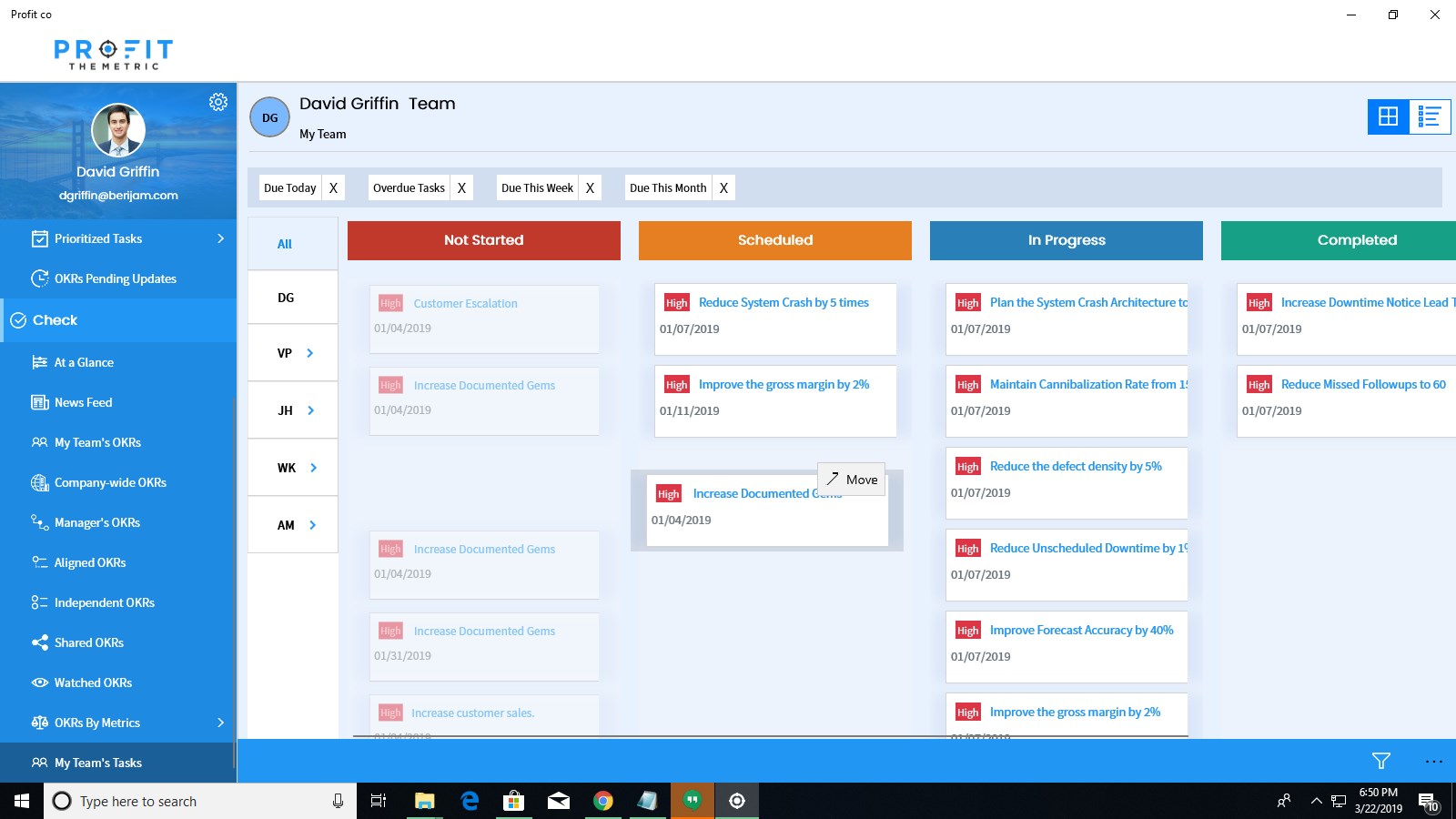Click the Not Started column header
This screenshot has width=1456, height=819.
click(x=484, y=240)
